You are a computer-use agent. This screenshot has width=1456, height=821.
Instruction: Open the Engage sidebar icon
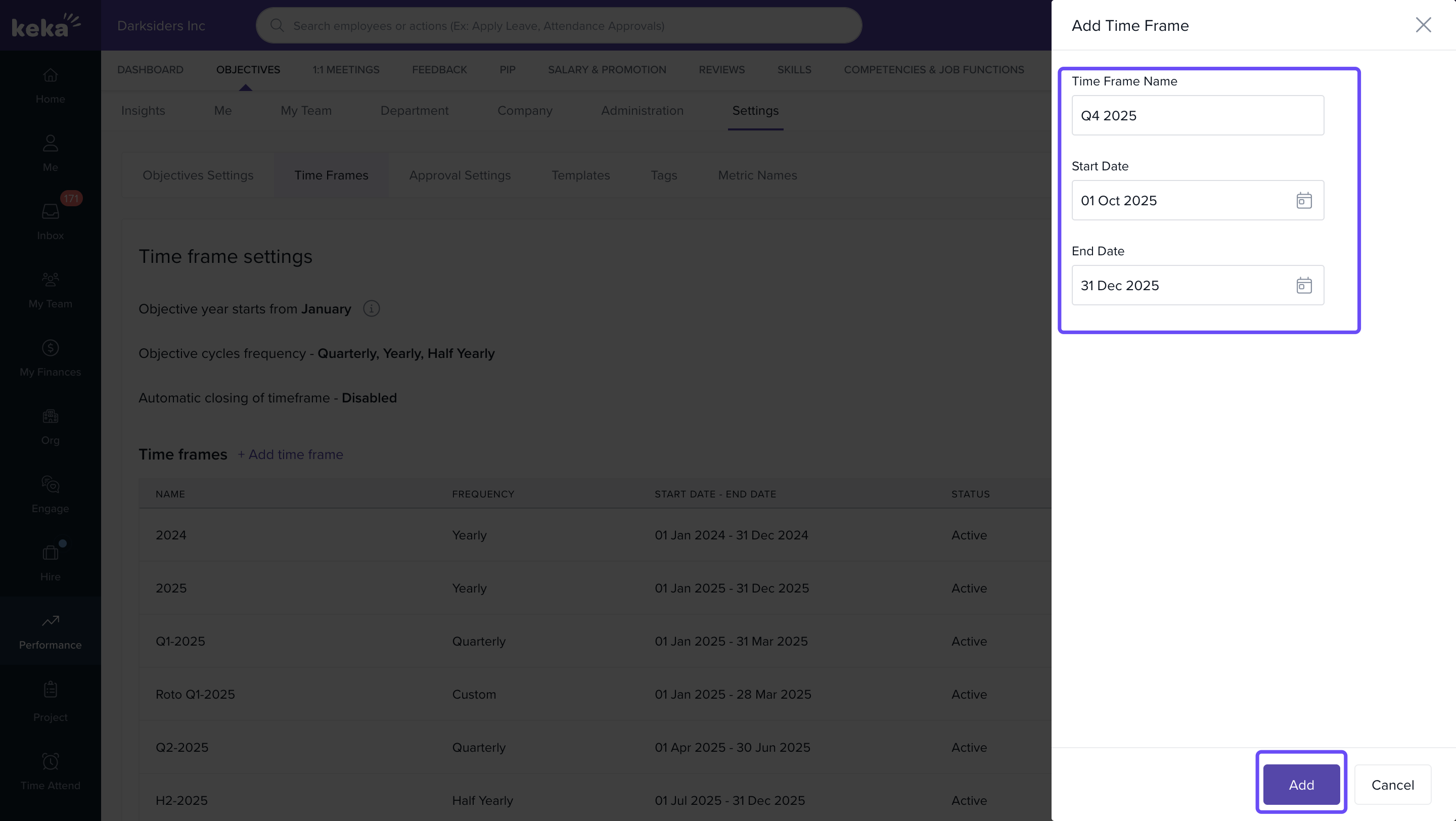pos(51,494)
